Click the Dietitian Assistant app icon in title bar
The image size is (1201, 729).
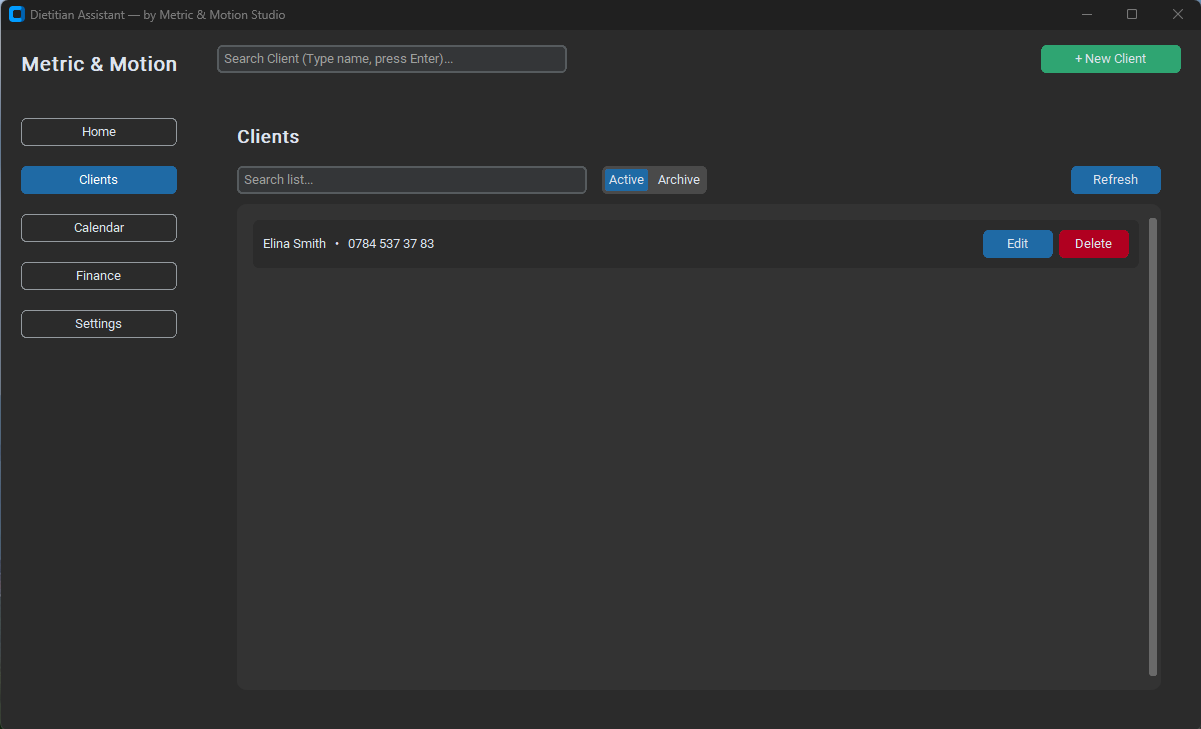pos(16,14)
